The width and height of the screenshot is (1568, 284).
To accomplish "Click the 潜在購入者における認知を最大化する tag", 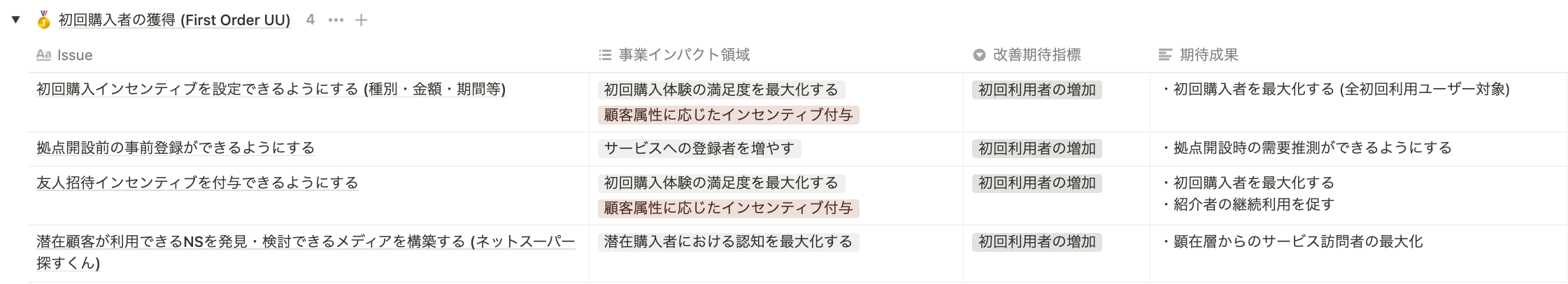I will point(728,242).
